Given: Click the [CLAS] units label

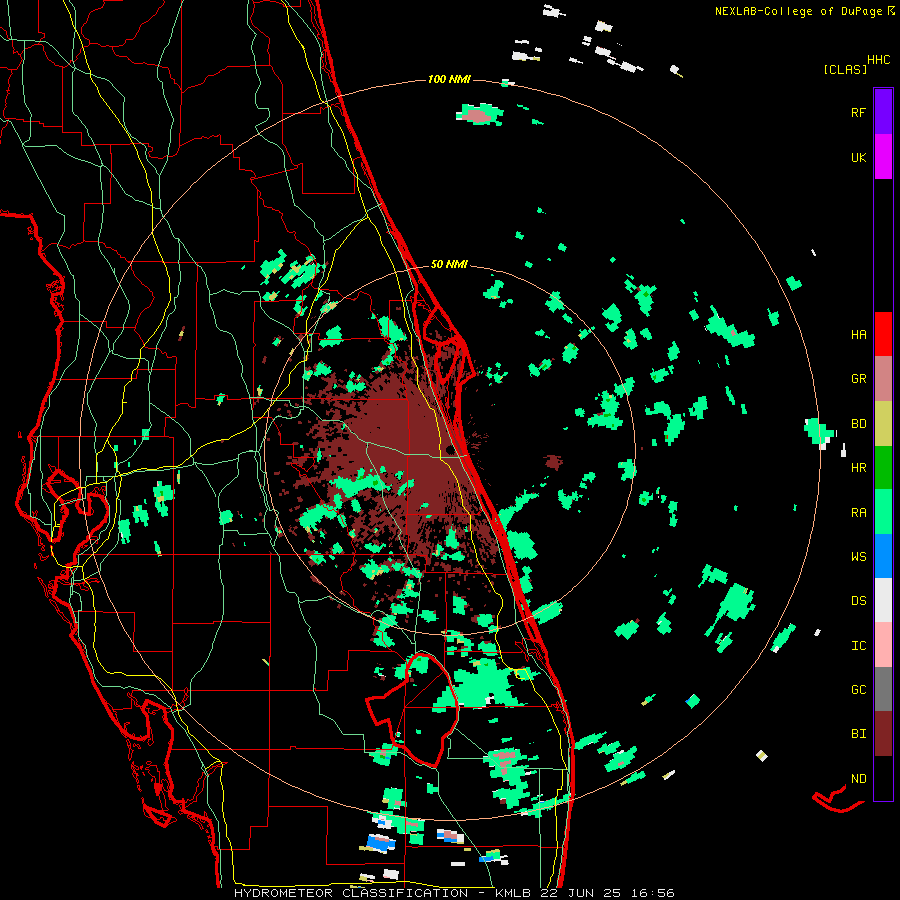Looking at the screenshot, I should coord(845,69).
